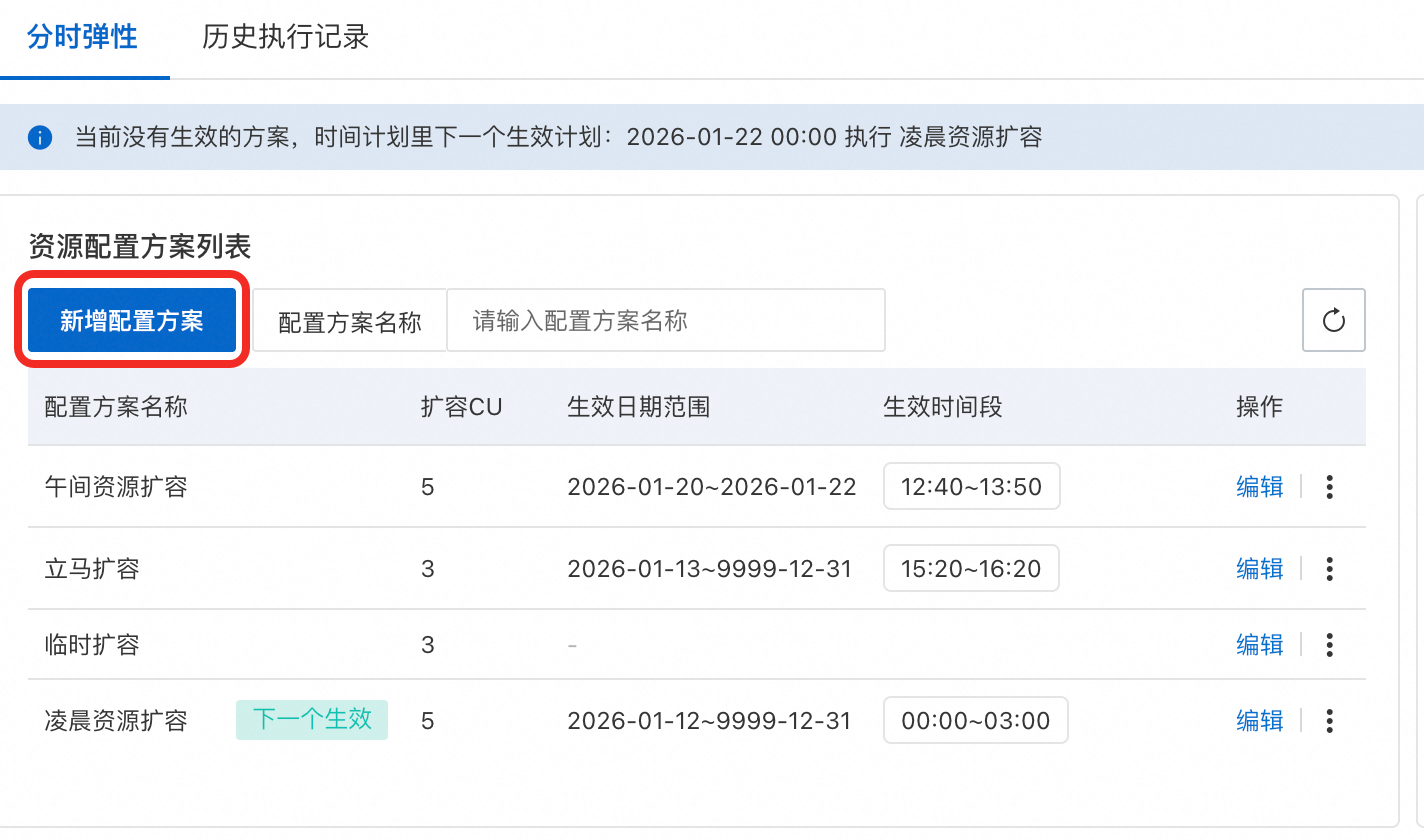Open more actions for 临时扩容 row
1424x840 pixels.
coord(1329,645)
